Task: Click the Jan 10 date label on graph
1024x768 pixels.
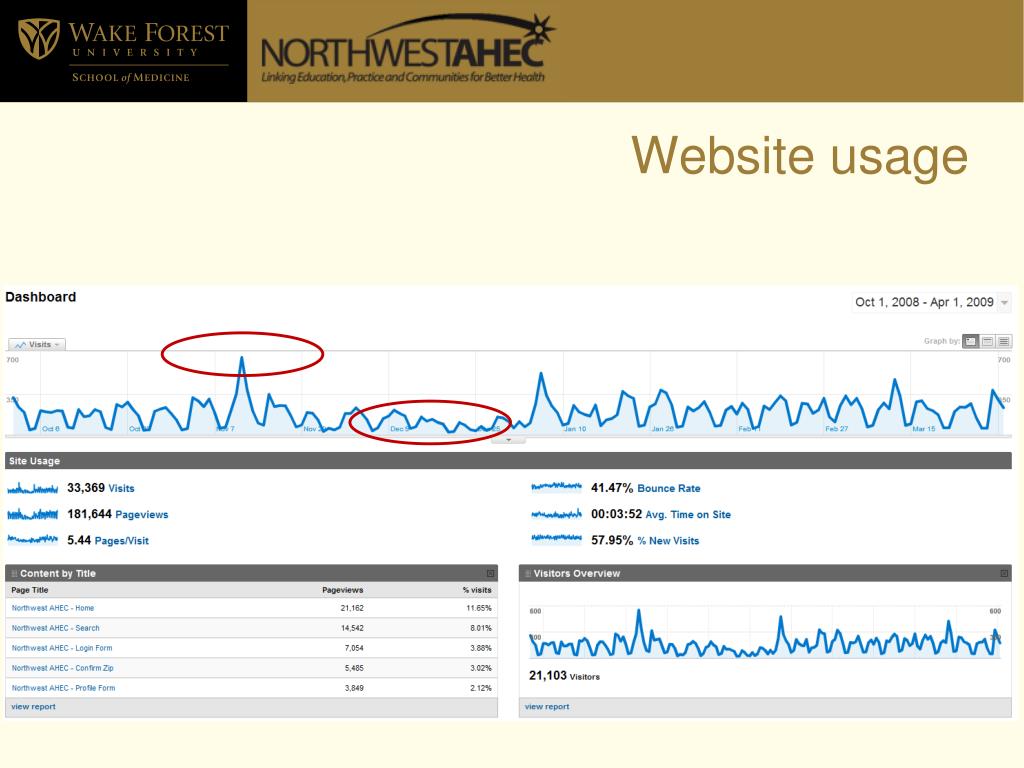Action: point(575,429)
